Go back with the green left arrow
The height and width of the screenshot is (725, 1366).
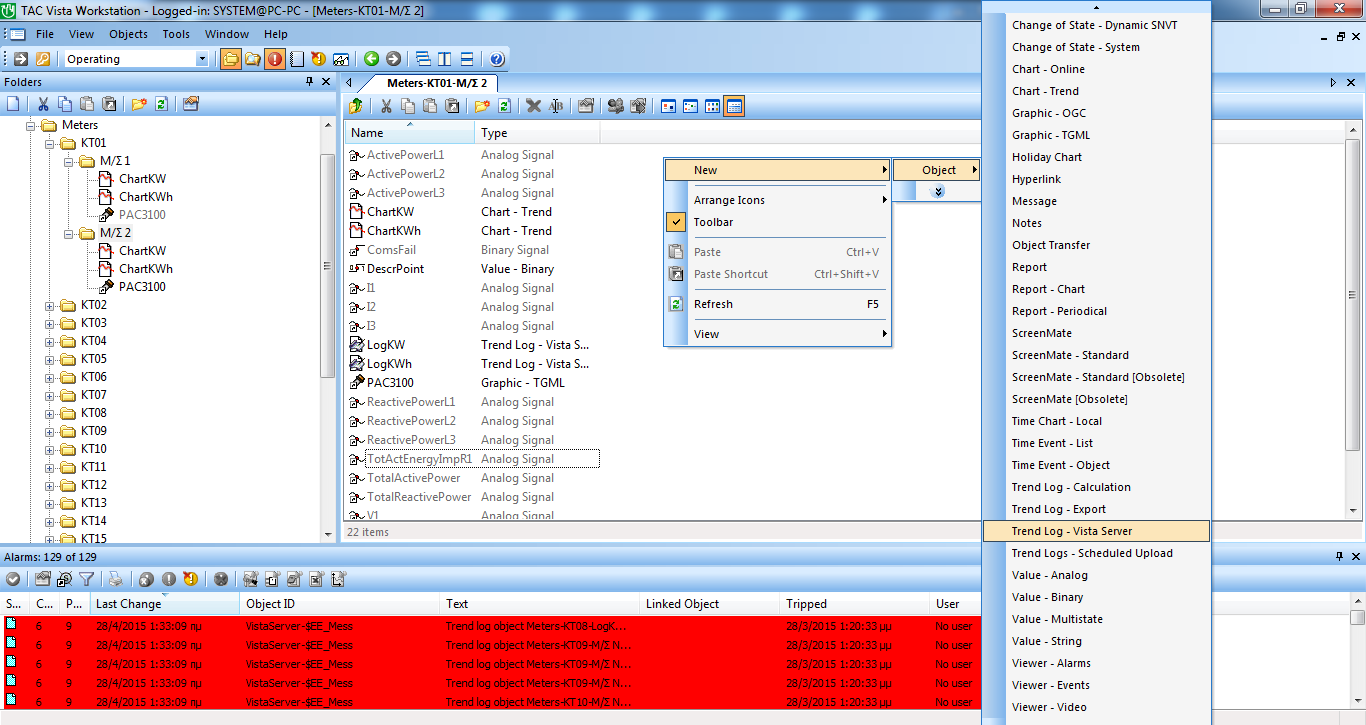[x=371, y=59]
